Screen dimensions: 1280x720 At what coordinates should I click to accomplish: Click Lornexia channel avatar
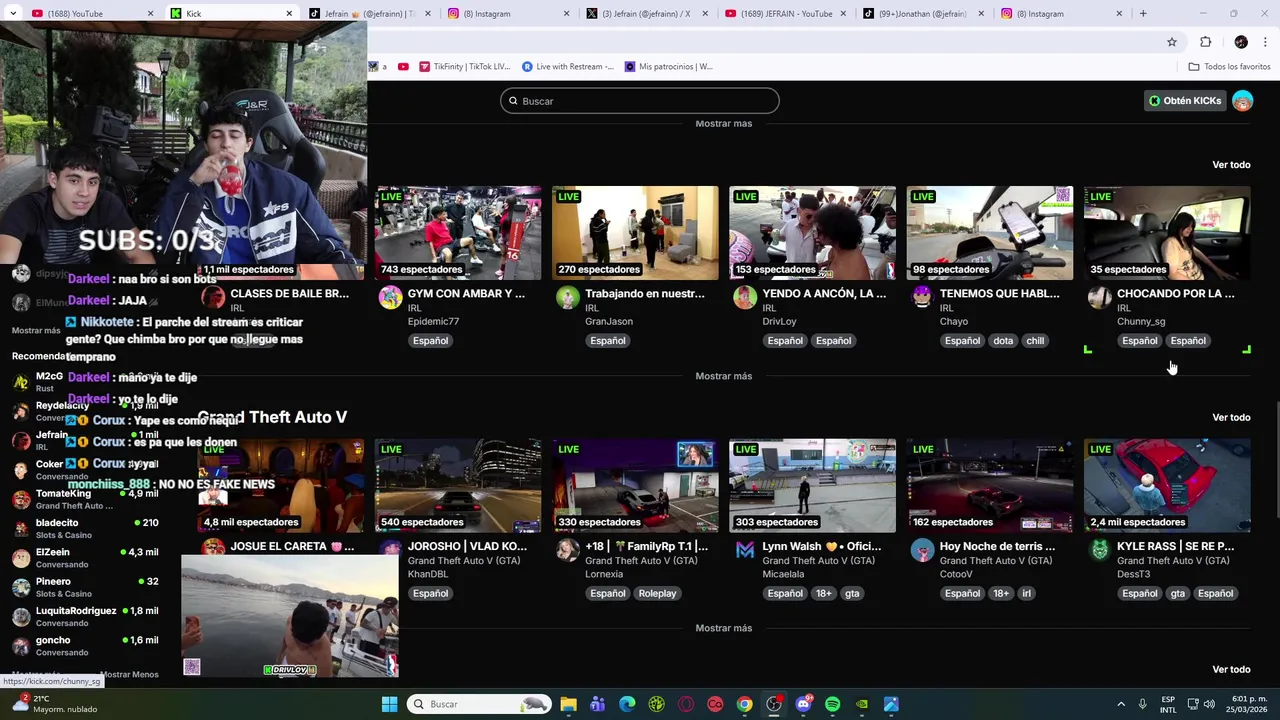pyautogui.click(x=568, y=550)
